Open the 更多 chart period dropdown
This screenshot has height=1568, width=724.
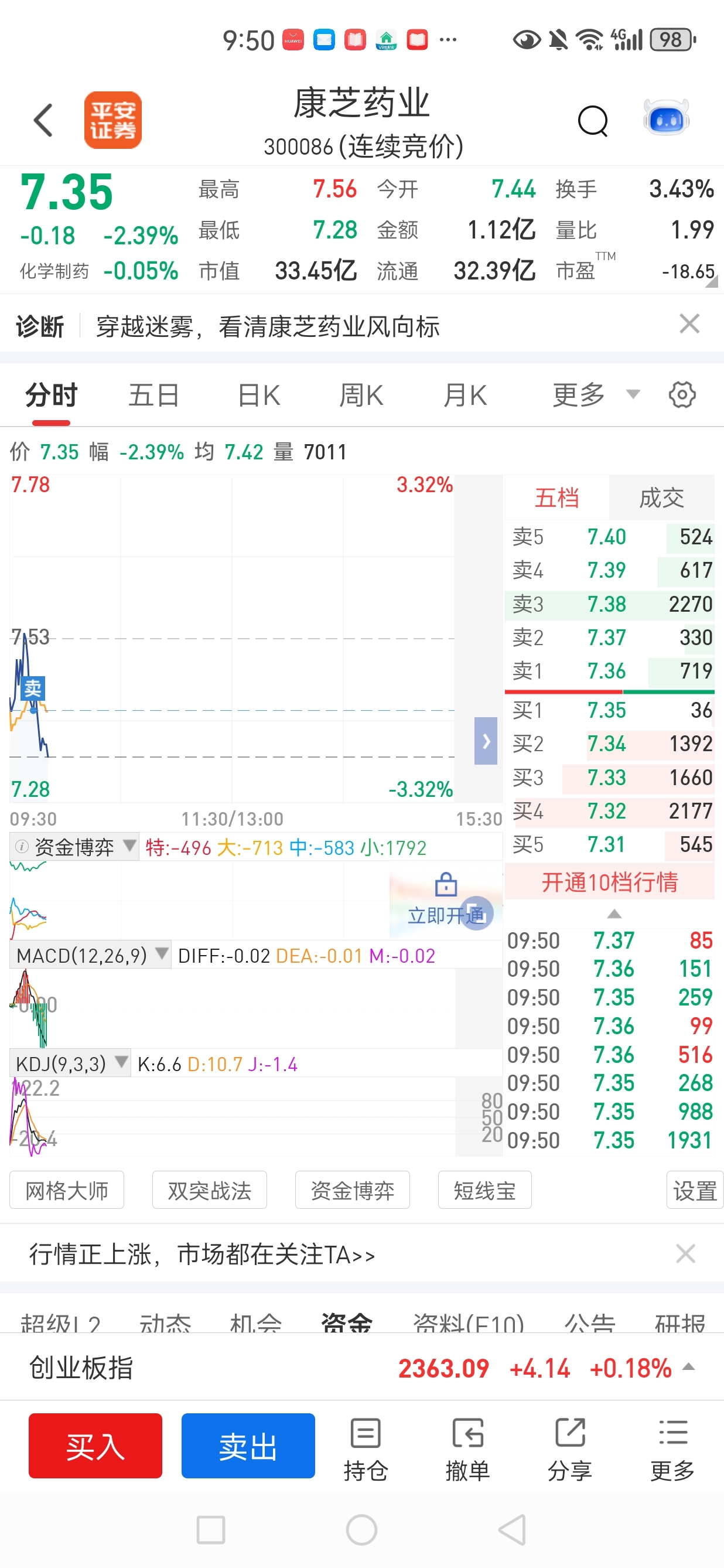click(x=596, y=395)
